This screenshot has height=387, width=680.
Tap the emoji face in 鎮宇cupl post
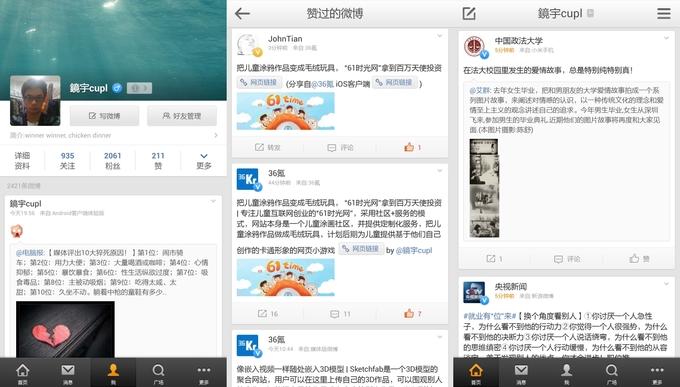pyautogui.click(x=16, y=231)
